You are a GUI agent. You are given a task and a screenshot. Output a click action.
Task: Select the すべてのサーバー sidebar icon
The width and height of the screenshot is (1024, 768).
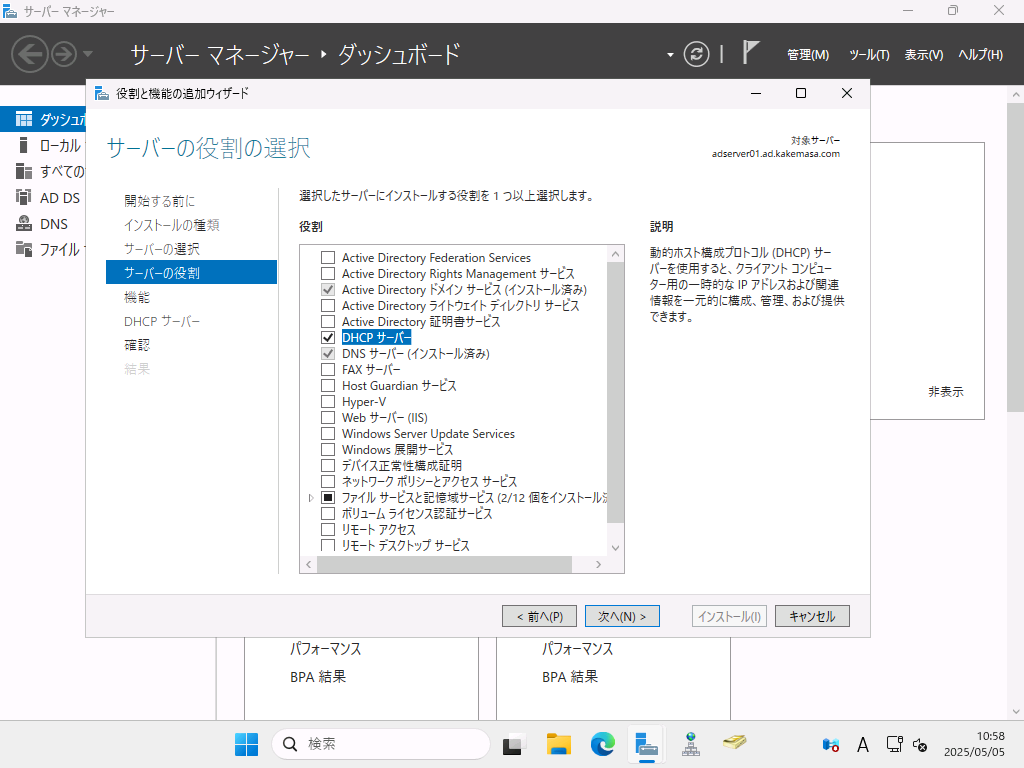(24, 171)
